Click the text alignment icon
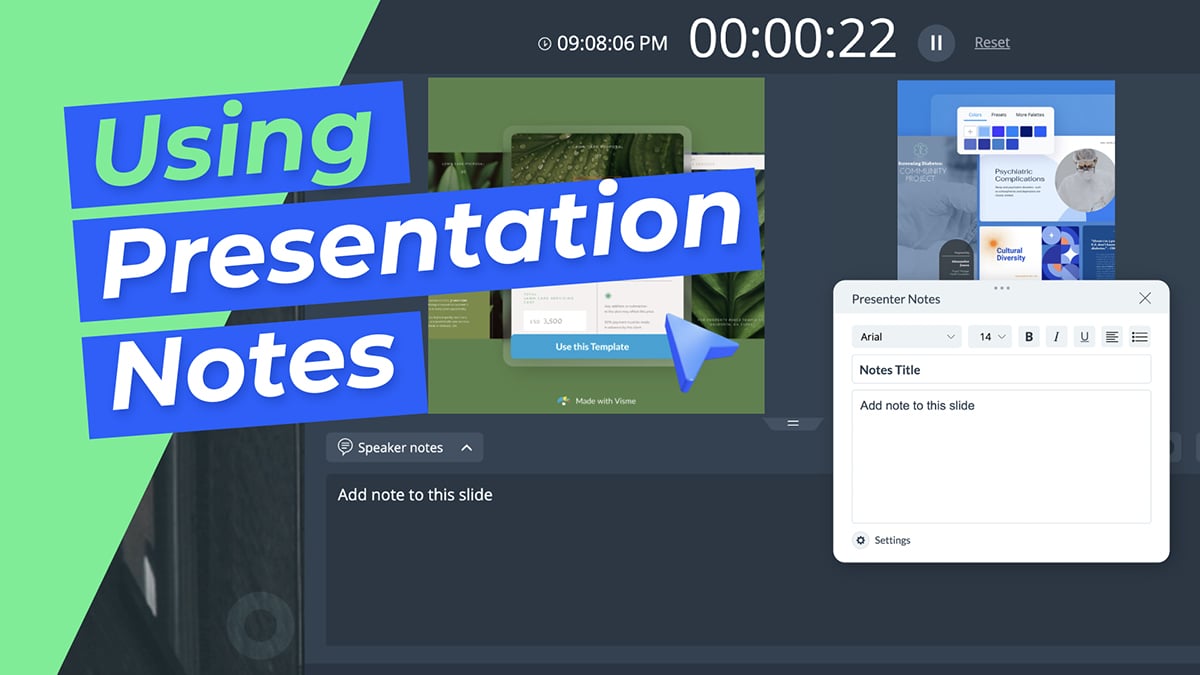 click(x=1111, y=337)
